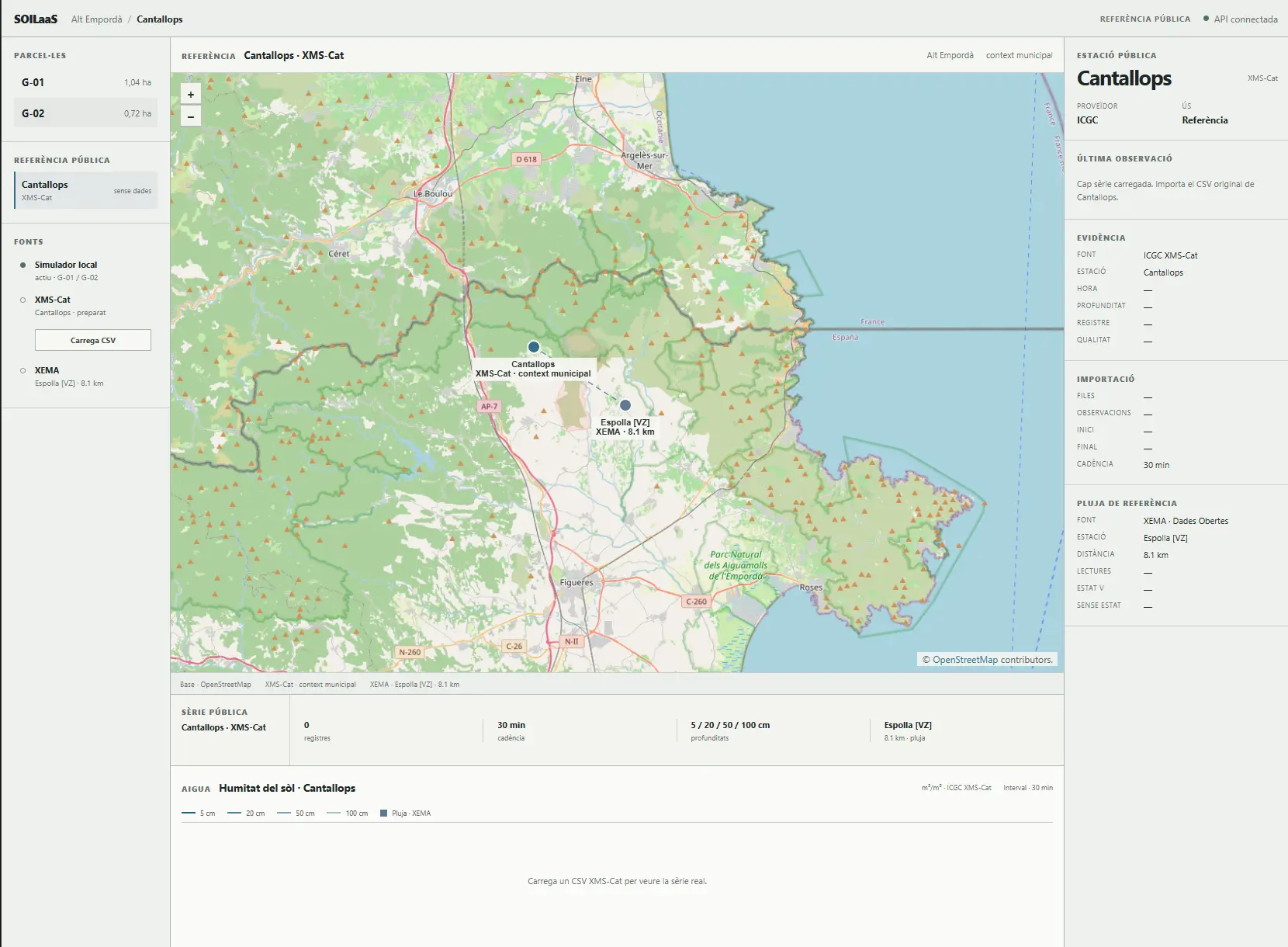
Task: Select parcel G-01
Action: pyautogui.click(x=85, y=82)
